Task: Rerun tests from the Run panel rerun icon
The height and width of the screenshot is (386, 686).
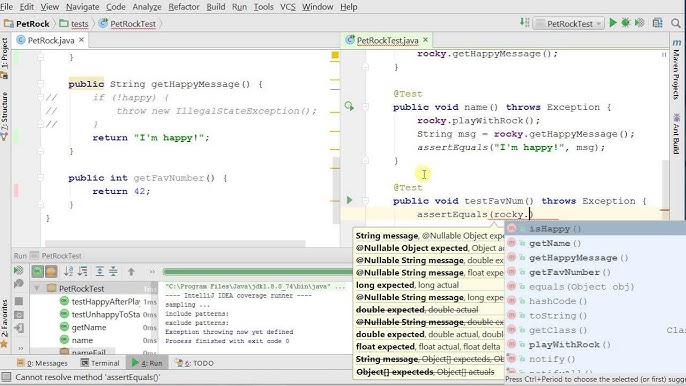Action: [x=18, y=270]
